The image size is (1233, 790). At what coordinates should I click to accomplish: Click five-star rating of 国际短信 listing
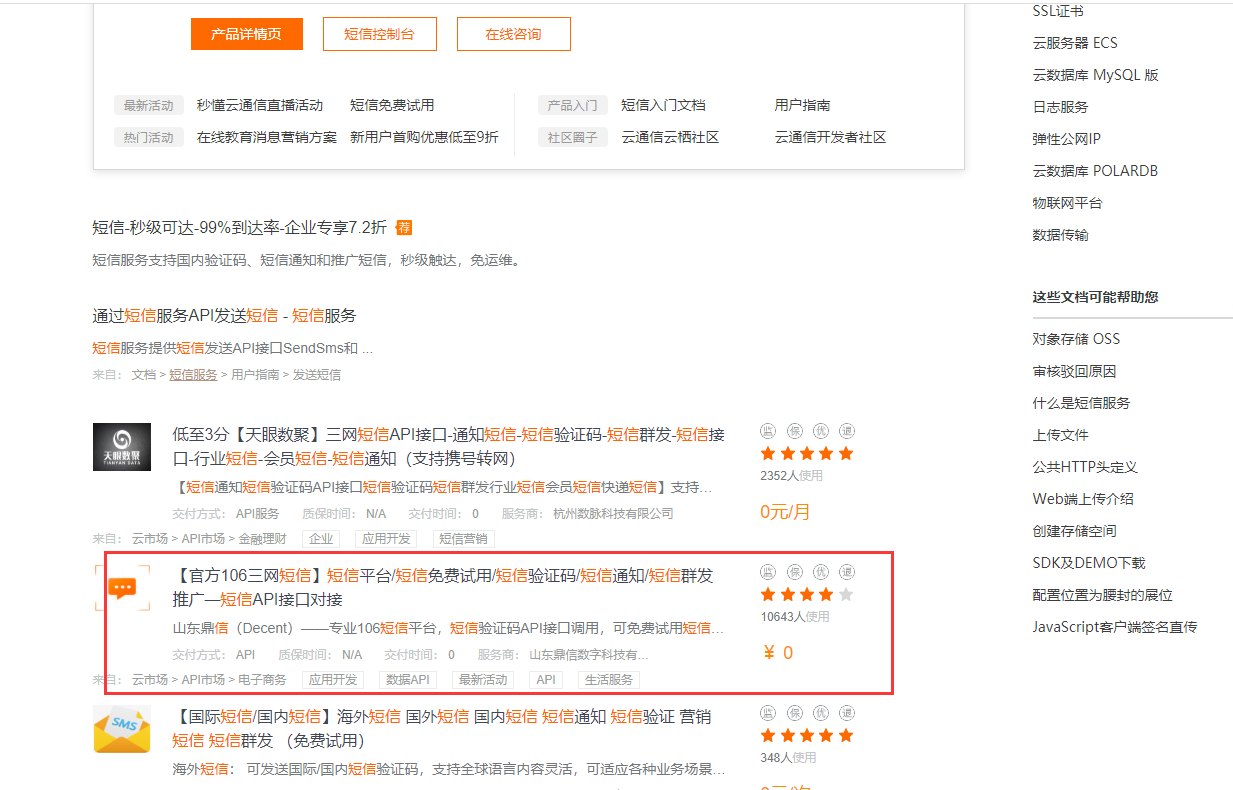[807, 736]
